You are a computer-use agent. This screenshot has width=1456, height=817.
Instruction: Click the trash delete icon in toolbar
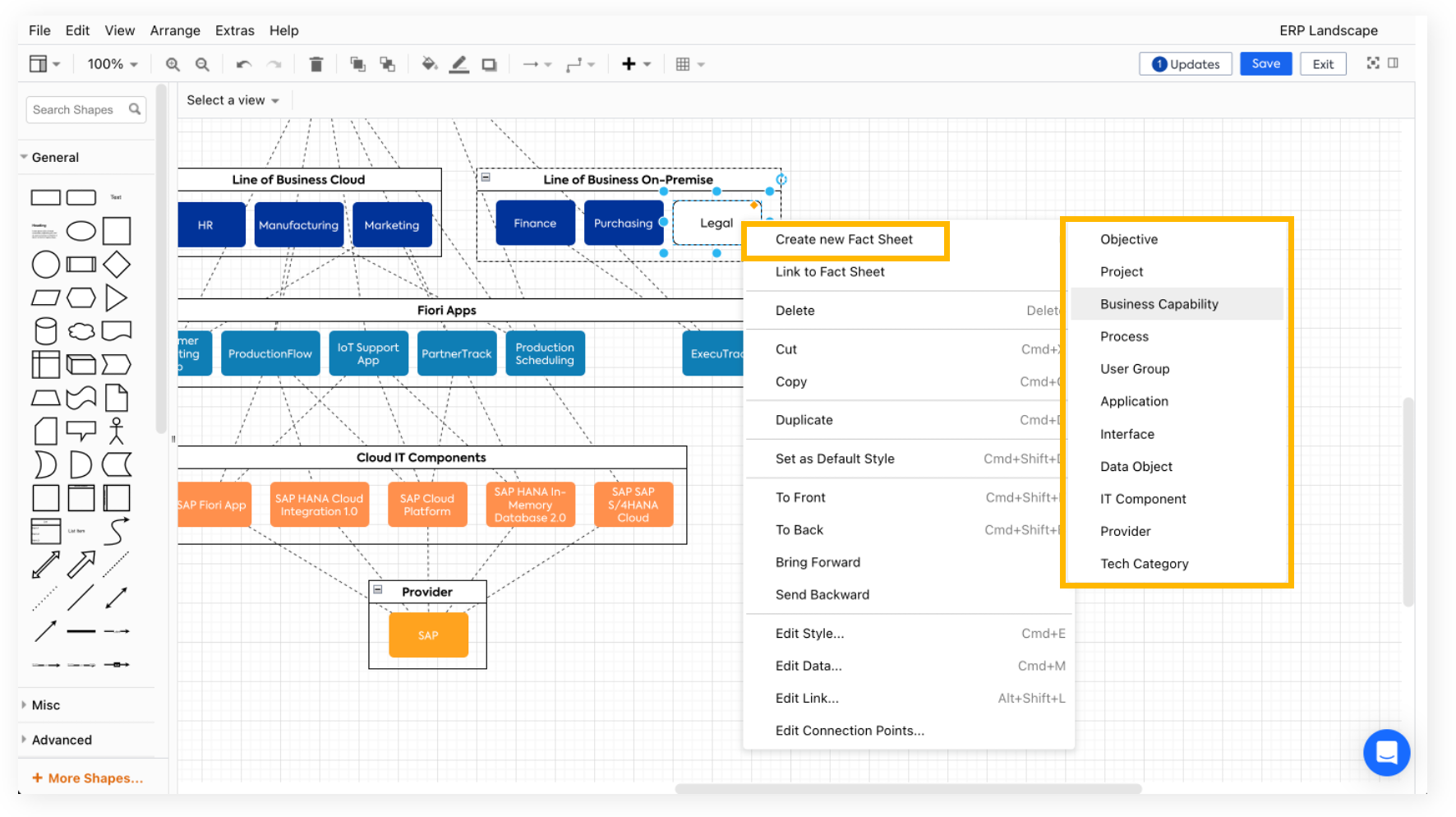click(316, 64)
